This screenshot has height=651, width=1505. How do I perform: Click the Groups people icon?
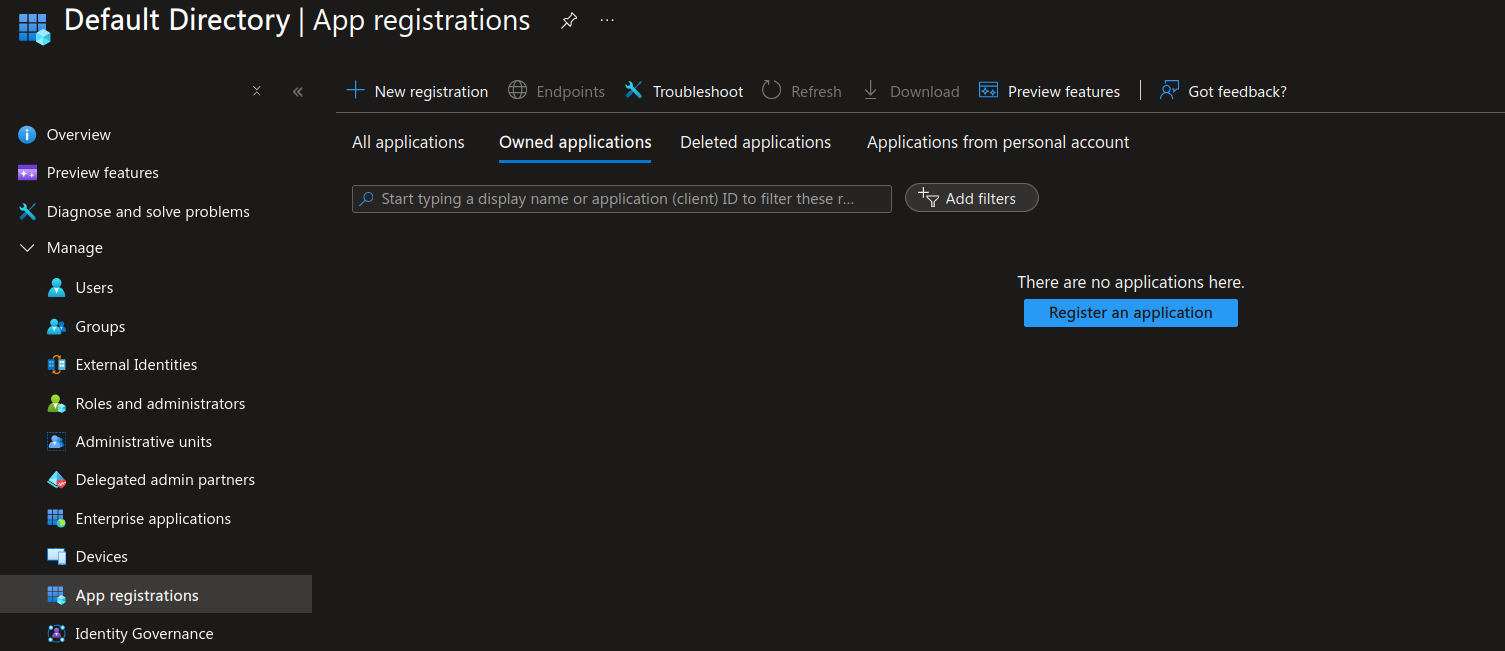(56, 327)
